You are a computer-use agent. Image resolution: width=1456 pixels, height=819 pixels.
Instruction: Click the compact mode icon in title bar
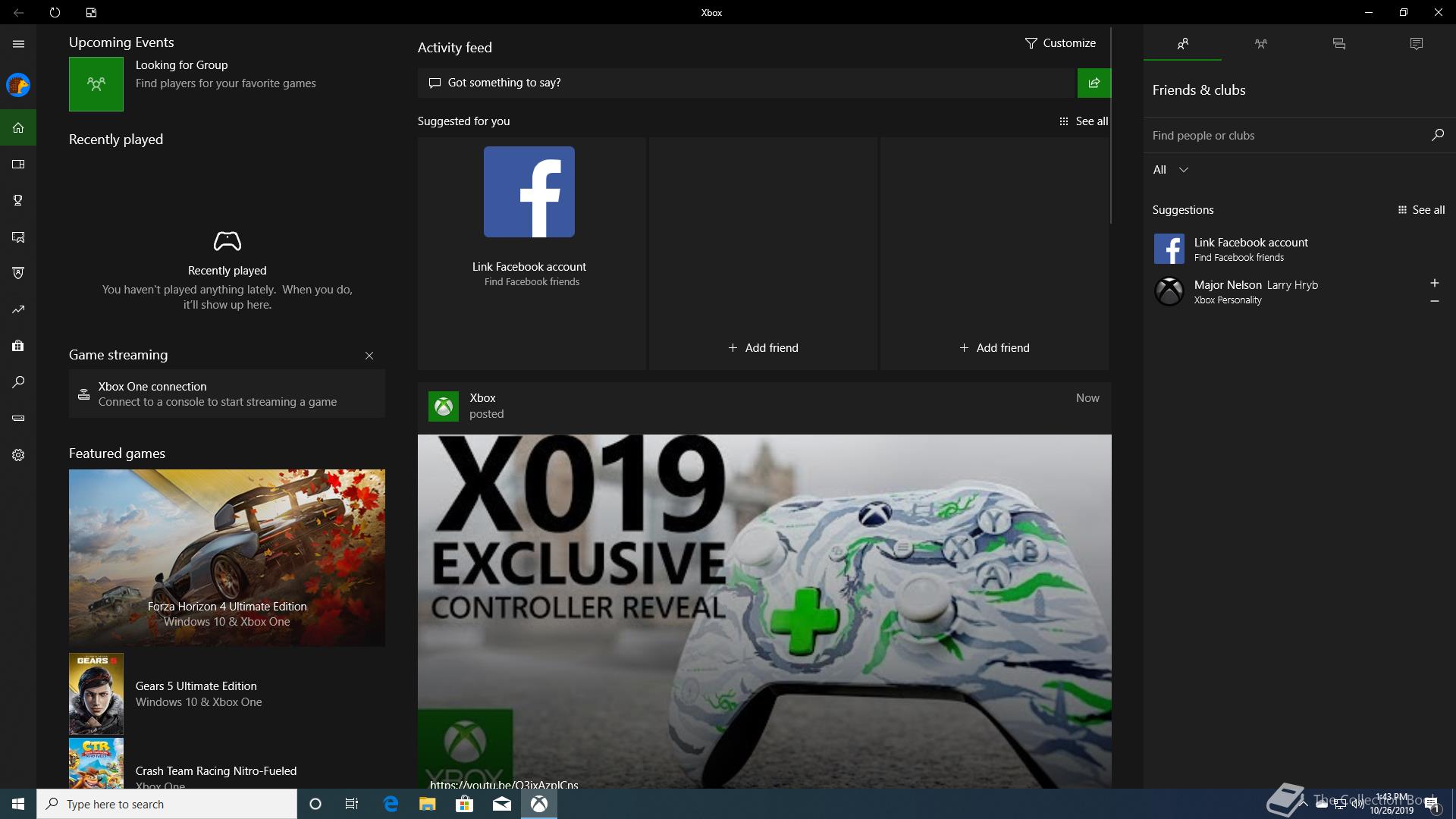point(91,12)
